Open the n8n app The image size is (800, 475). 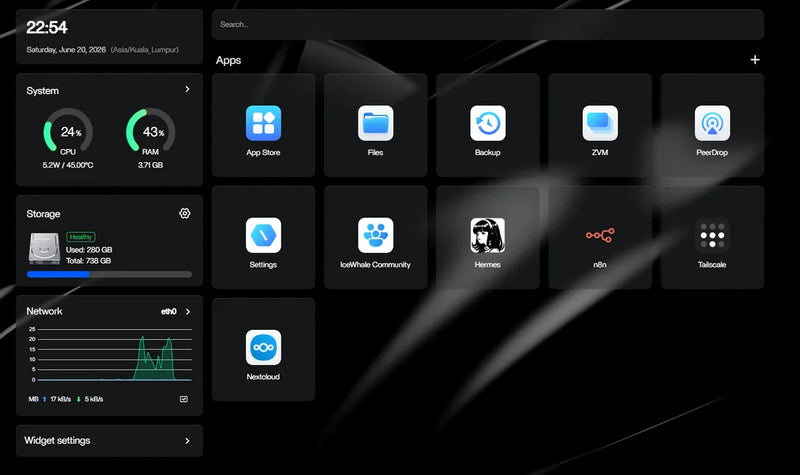(x=600, y=238)
